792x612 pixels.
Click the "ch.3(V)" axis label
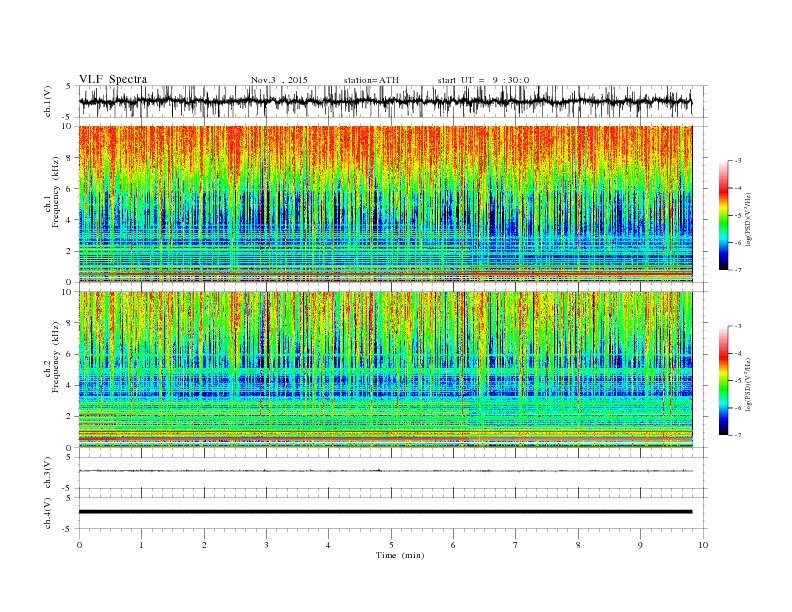coord(48,473)
